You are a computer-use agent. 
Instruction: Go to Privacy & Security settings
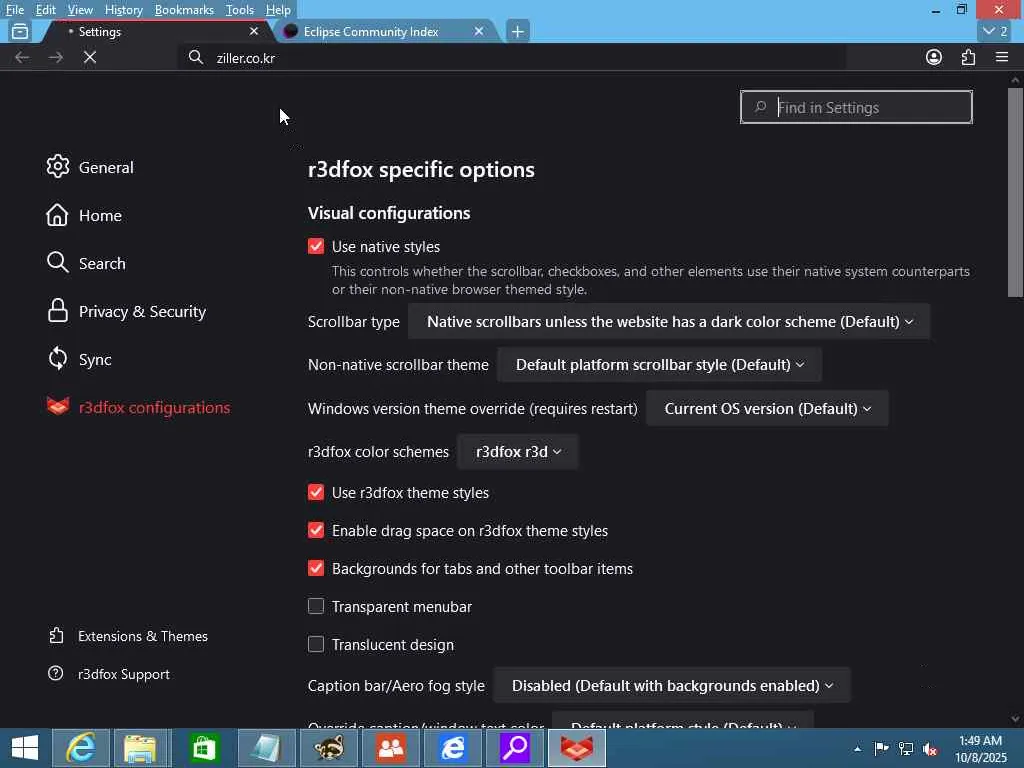[x=142, y=312]
